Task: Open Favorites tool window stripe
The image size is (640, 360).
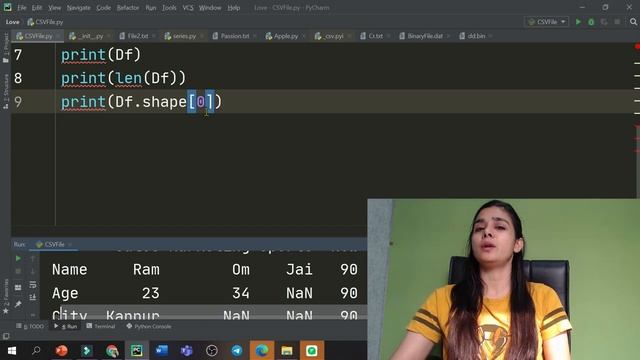Action: [6, 296]
